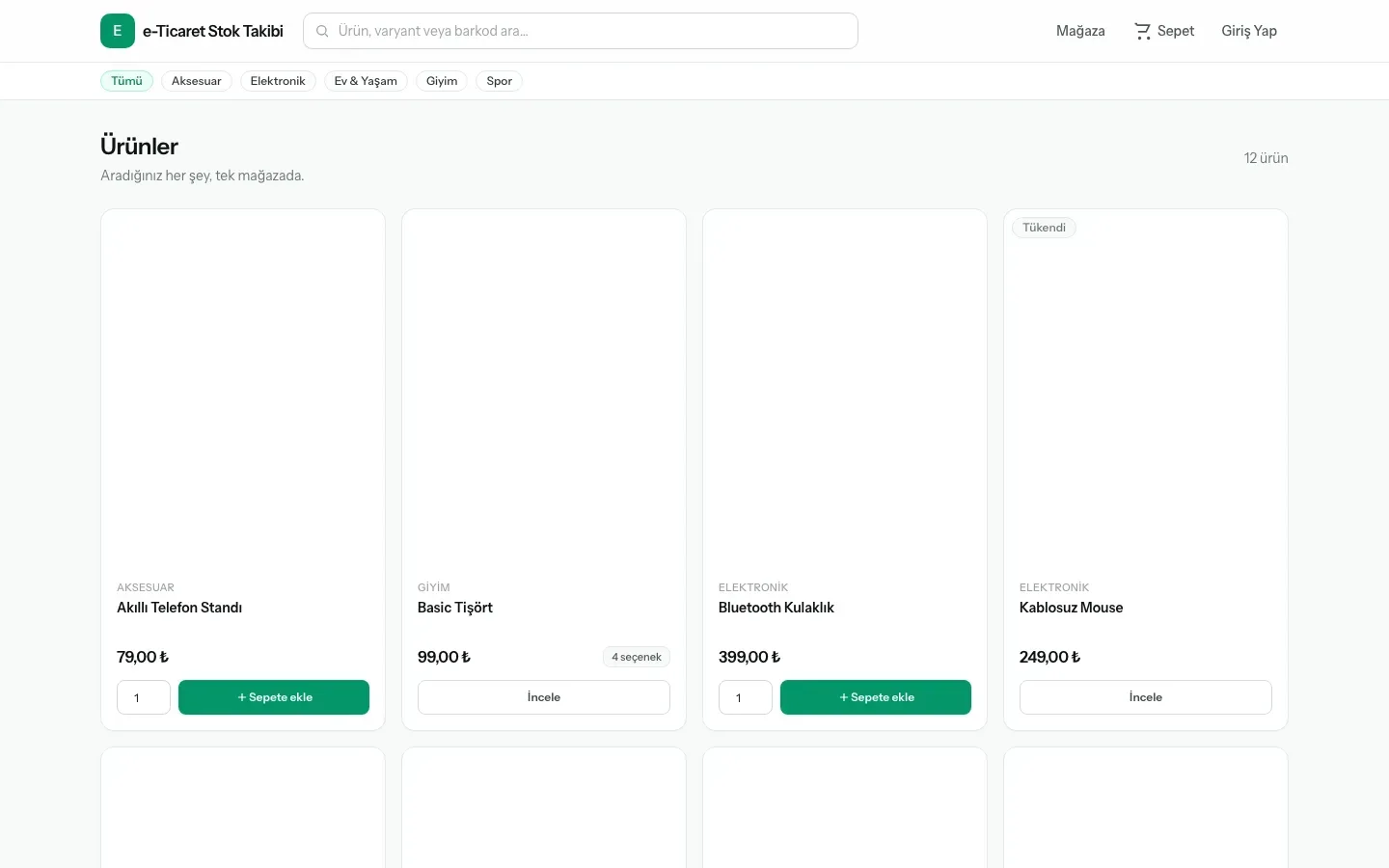Open Basic Tişört product title
Image resolution: width=1389 pixels, height=868 pixels.
tap(455, 608)
